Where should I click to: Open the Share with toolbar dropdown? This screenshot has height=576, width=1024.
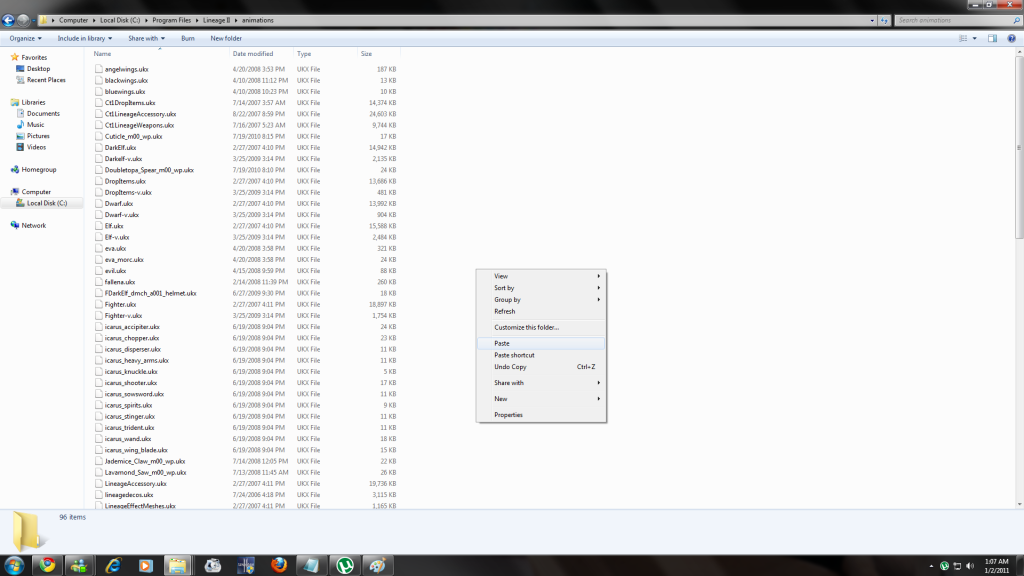pos(146,38)
